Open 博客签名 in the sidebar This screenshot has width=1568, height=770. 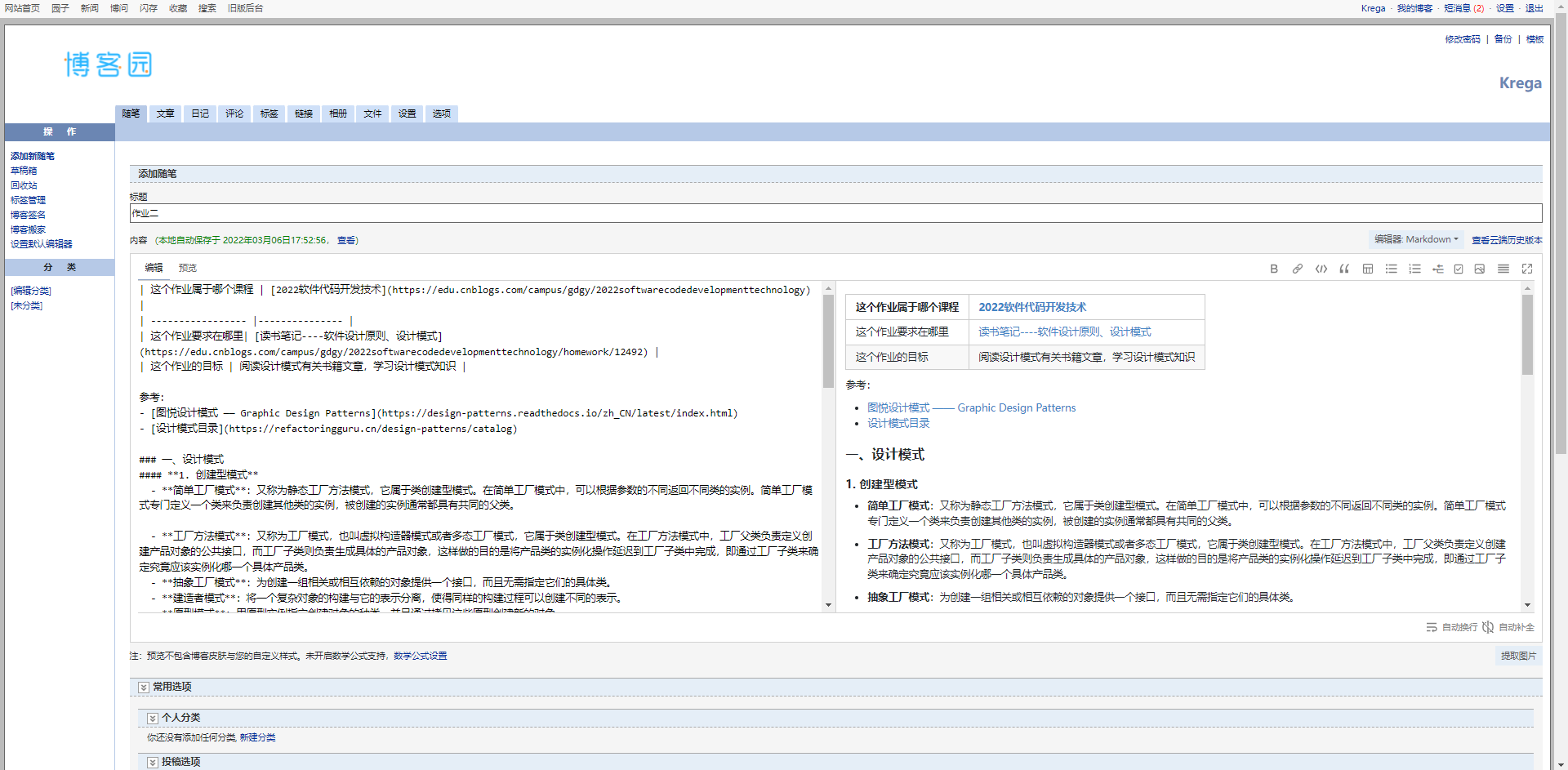pos(28,215)
